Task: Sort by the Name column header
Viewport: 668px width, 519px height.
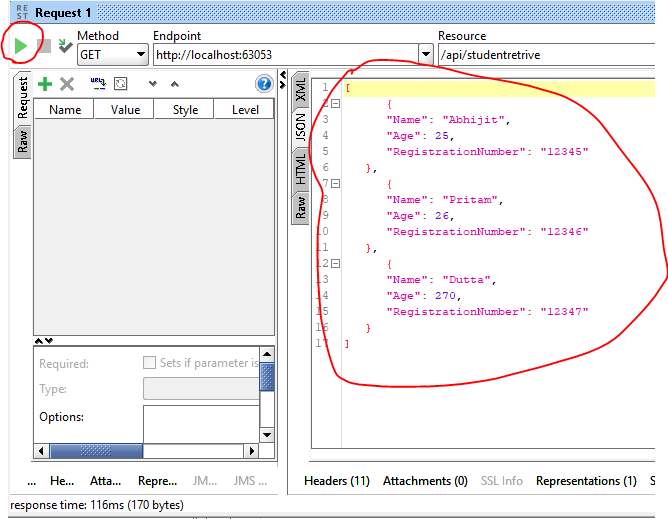Action: point(64,110)
